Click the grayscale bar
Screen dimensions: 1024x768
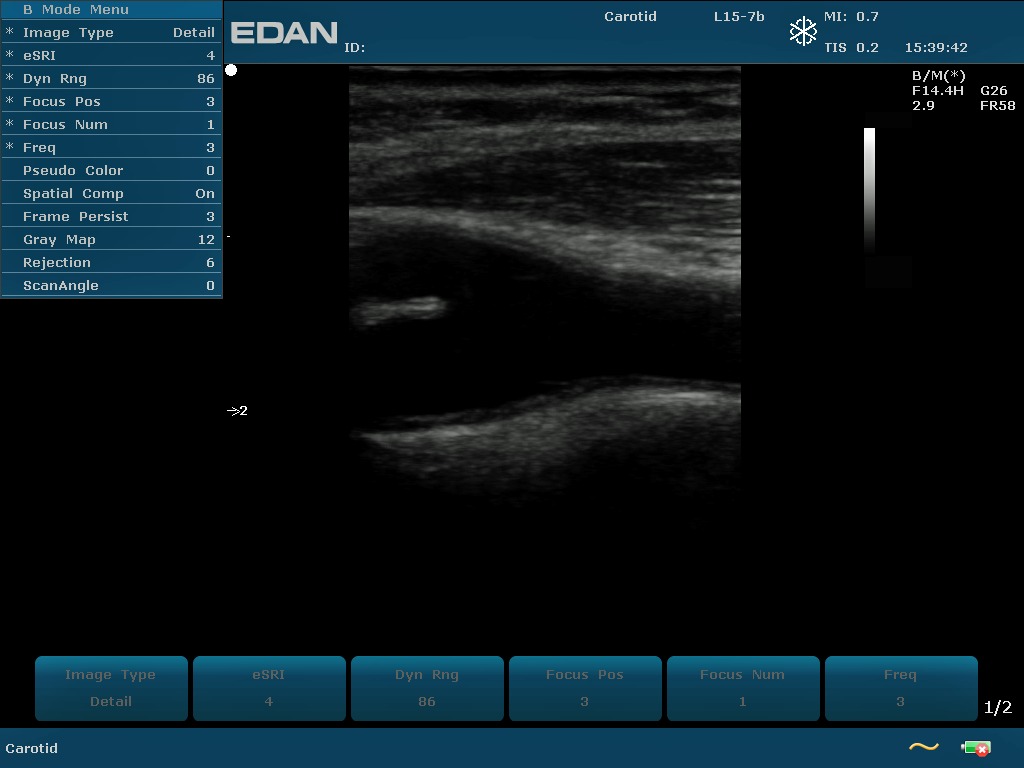pyautogui.click(x=869, y=190)
